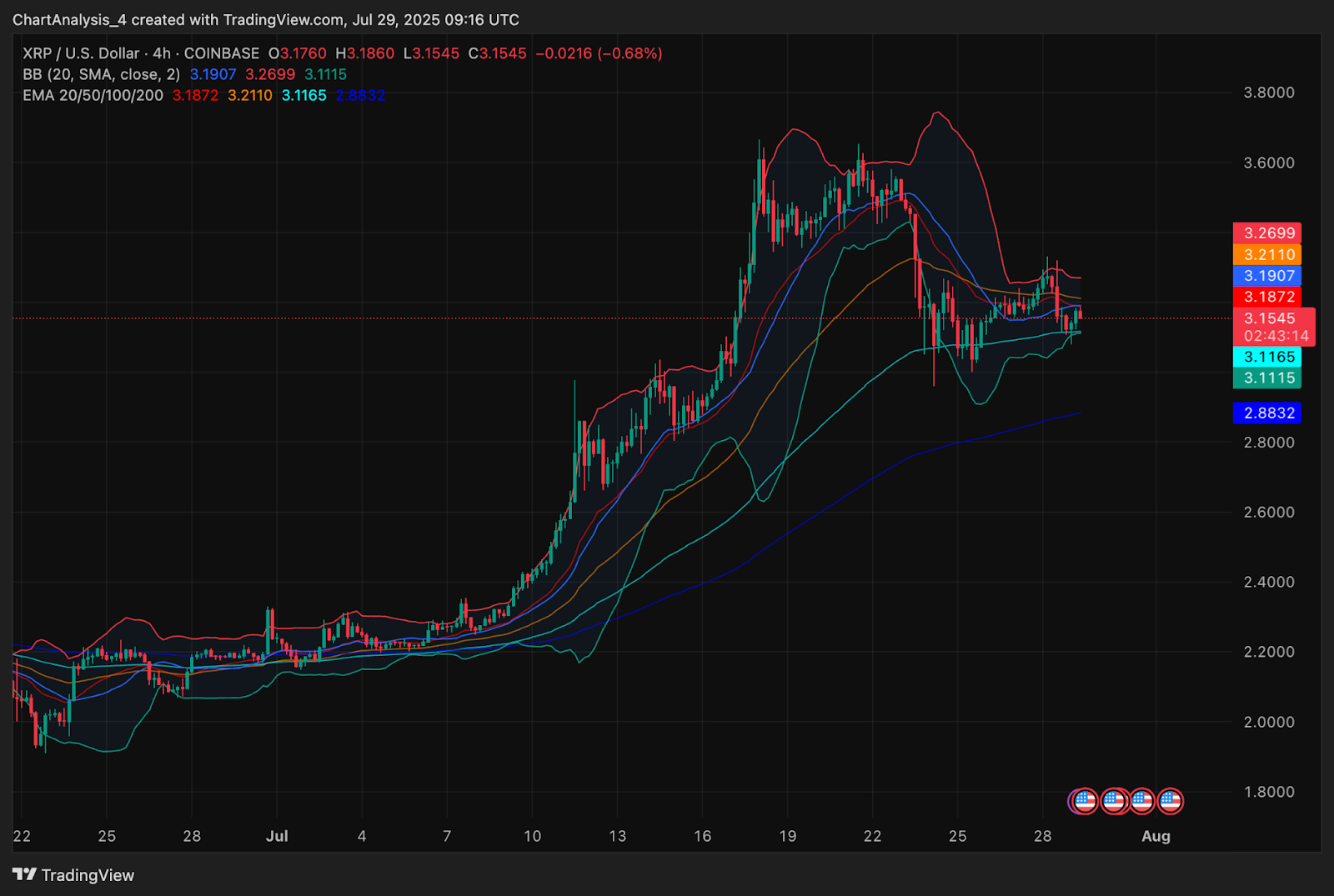Open the BB (20, SMA, close, 2) legend
The image size is (1334, 896).
pos(101,75)
